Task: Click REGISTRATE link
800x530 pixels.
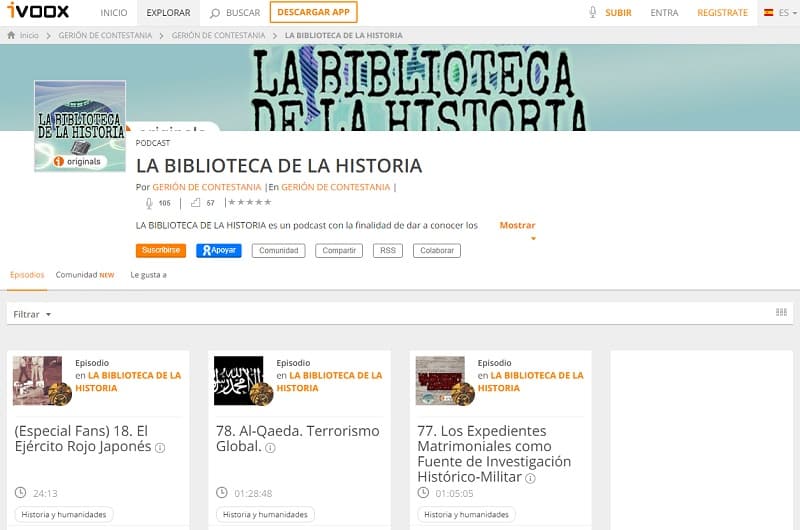Action: click(x=722, y=13)
